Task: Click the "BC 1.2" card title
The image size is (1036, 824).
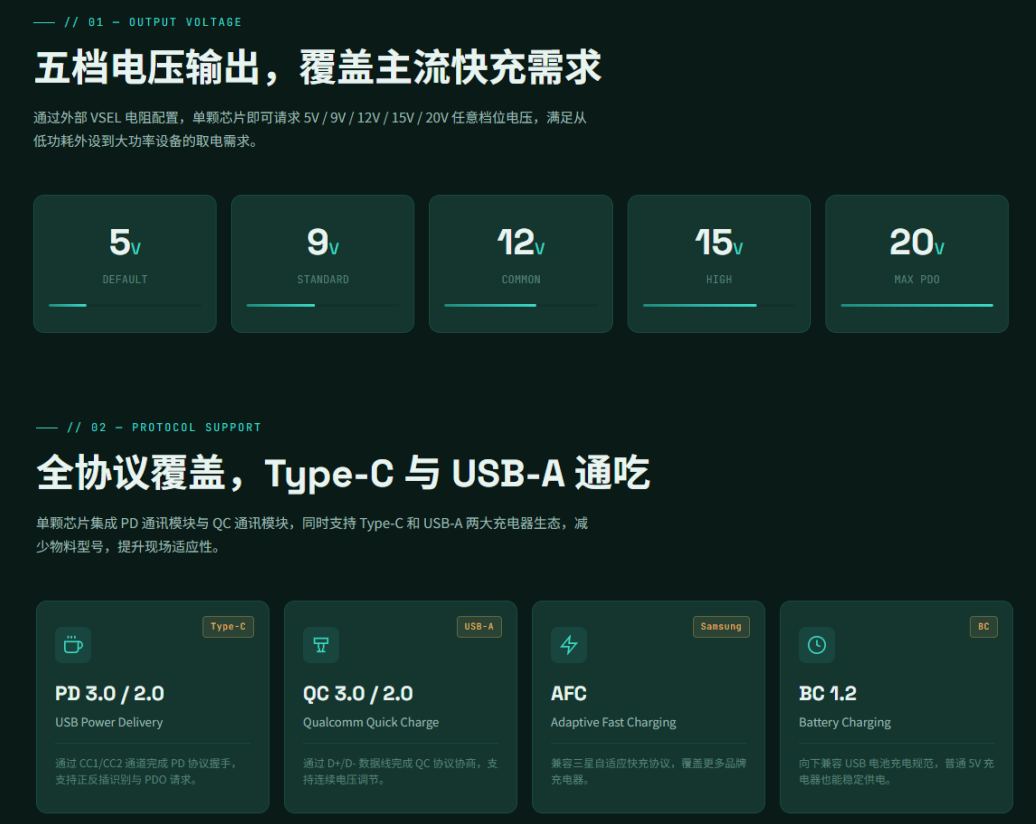Action: click(827, 694)
